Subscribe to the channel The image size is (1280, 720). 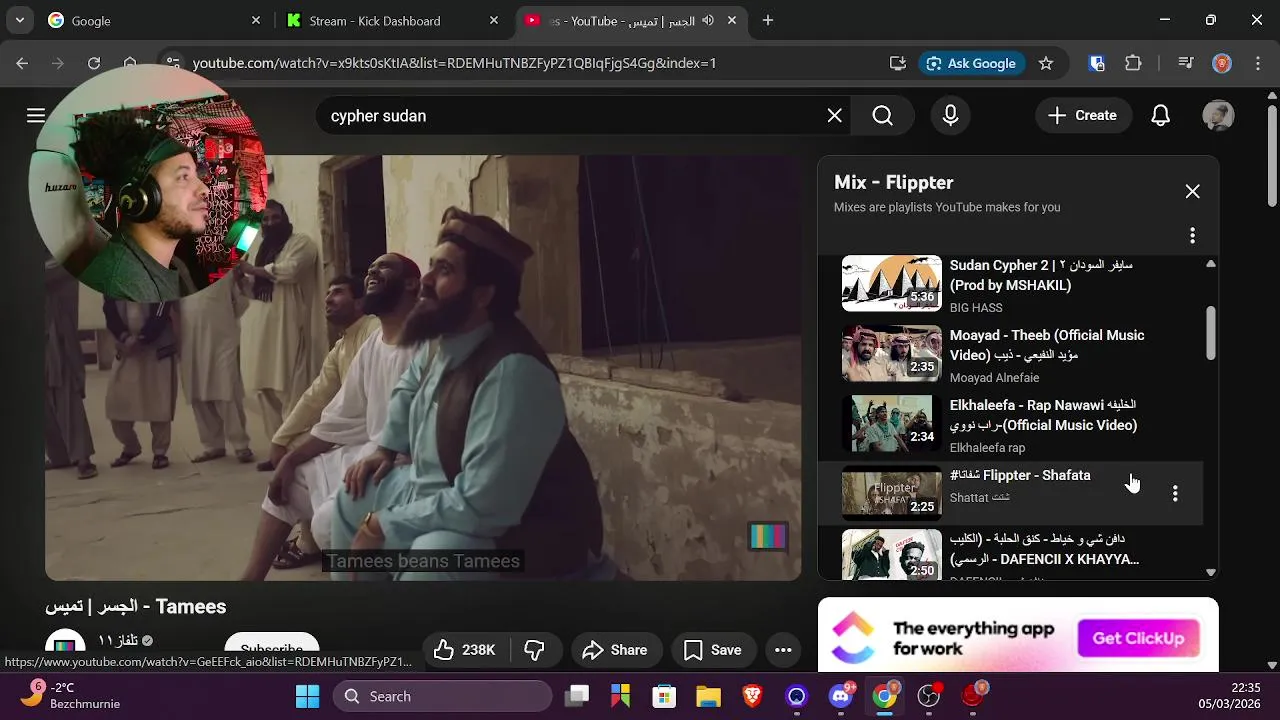272,649
